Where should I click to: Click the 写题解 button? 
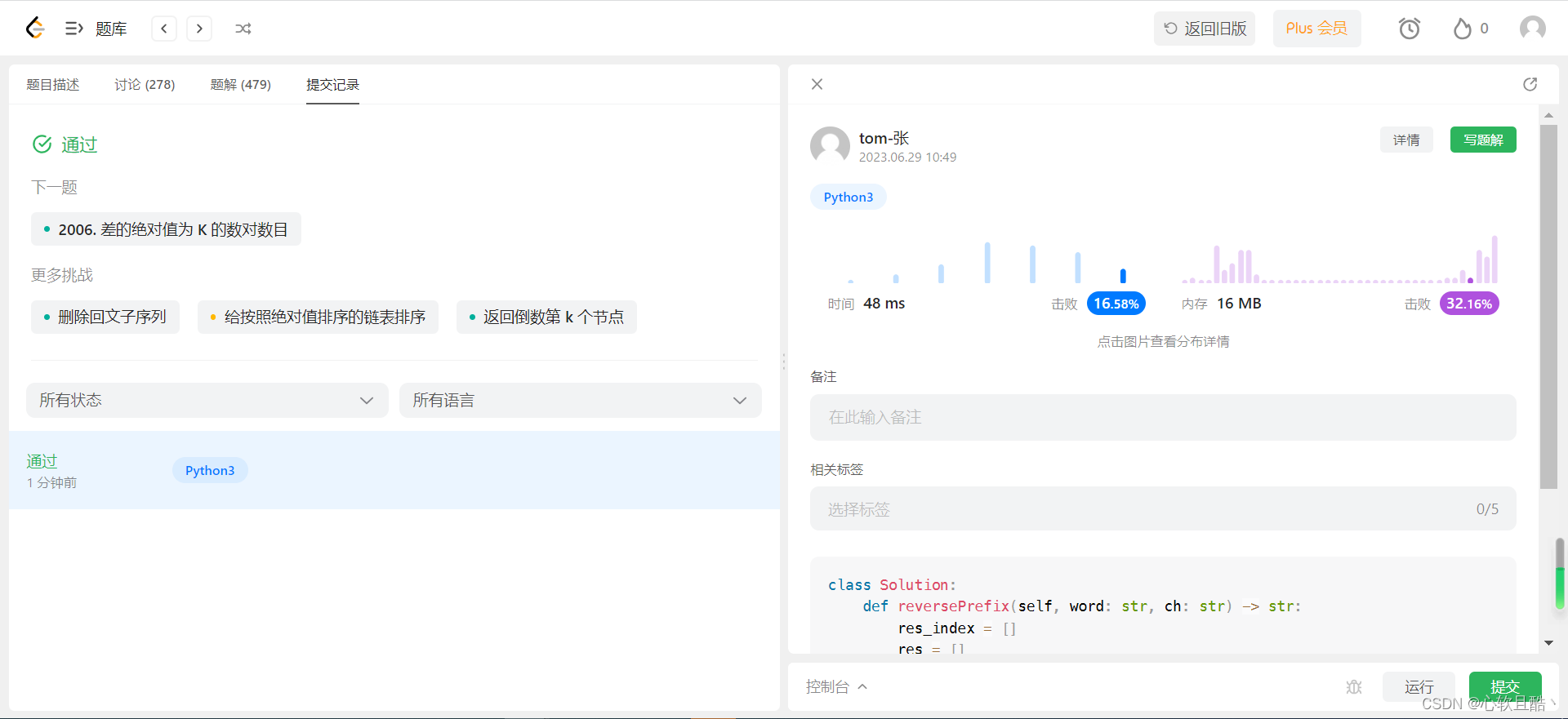pos(1483,140)
